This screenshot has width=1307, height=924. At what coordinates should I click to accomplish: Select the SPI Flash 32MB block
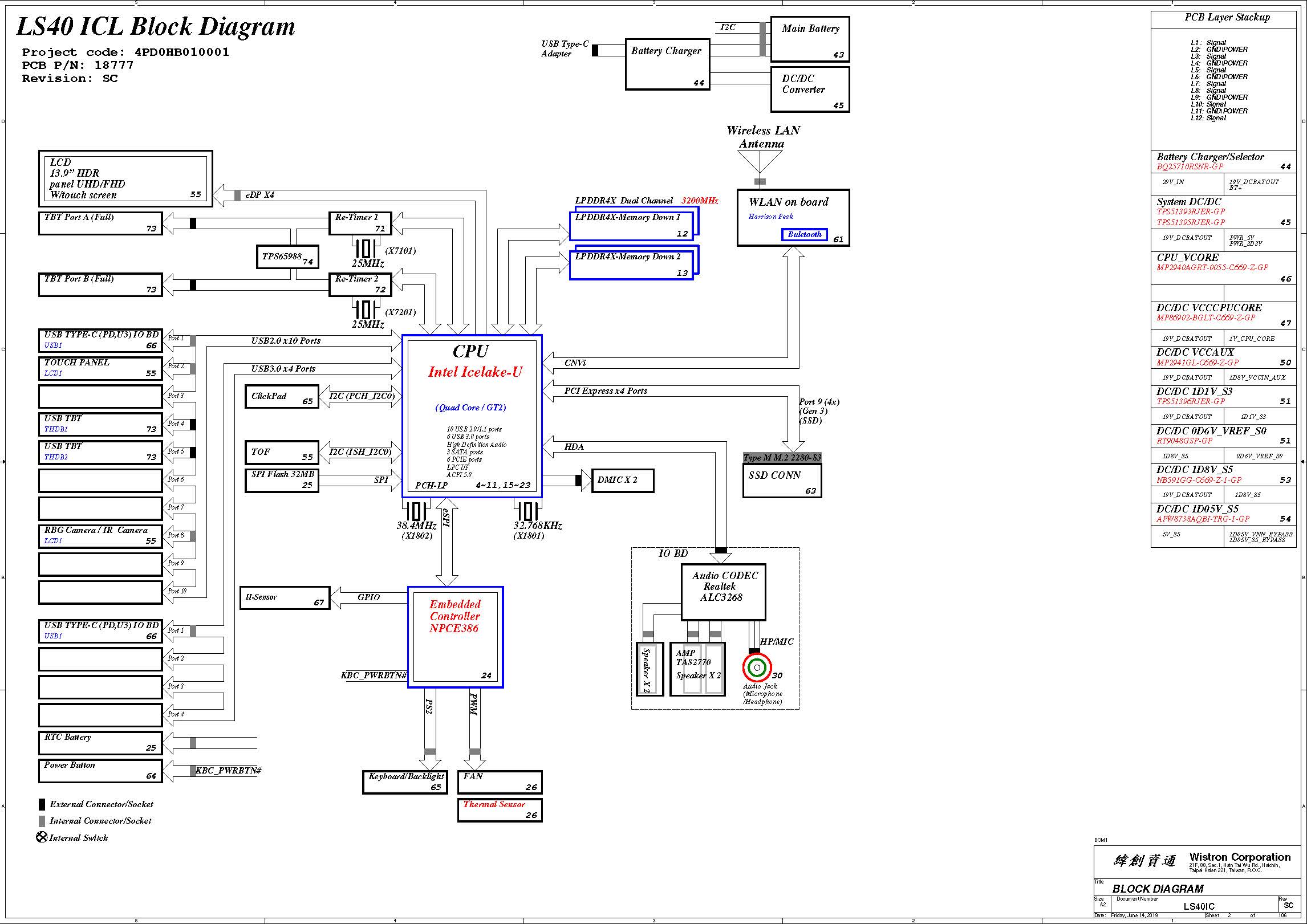(282, 480)
